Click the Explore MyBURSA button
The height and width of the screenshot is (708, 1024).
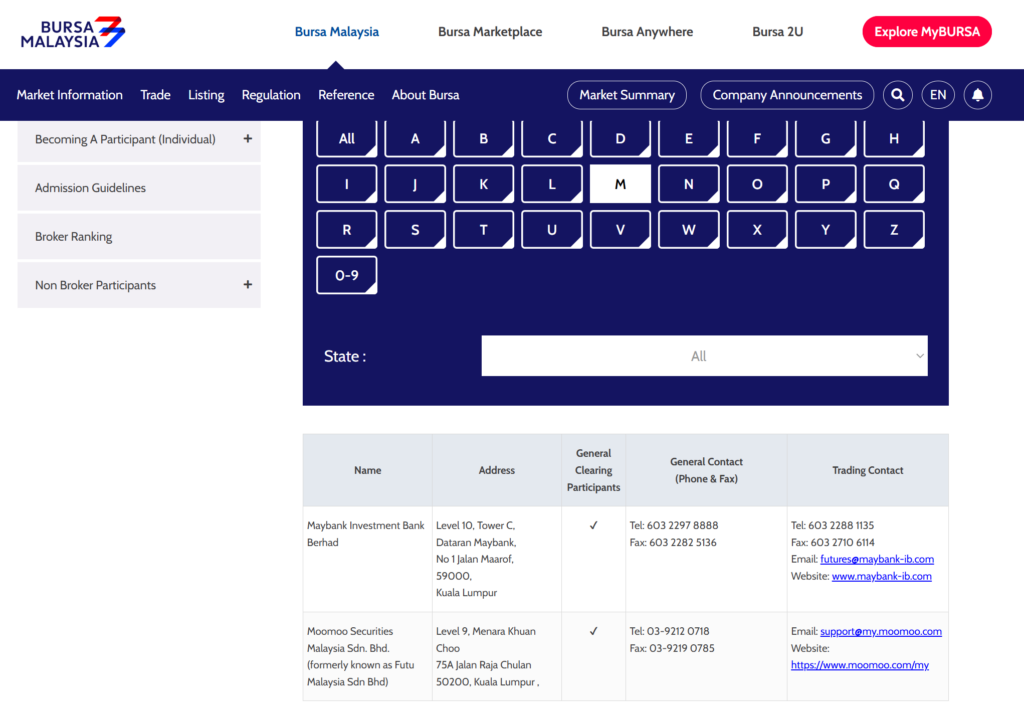coord(926,32)
